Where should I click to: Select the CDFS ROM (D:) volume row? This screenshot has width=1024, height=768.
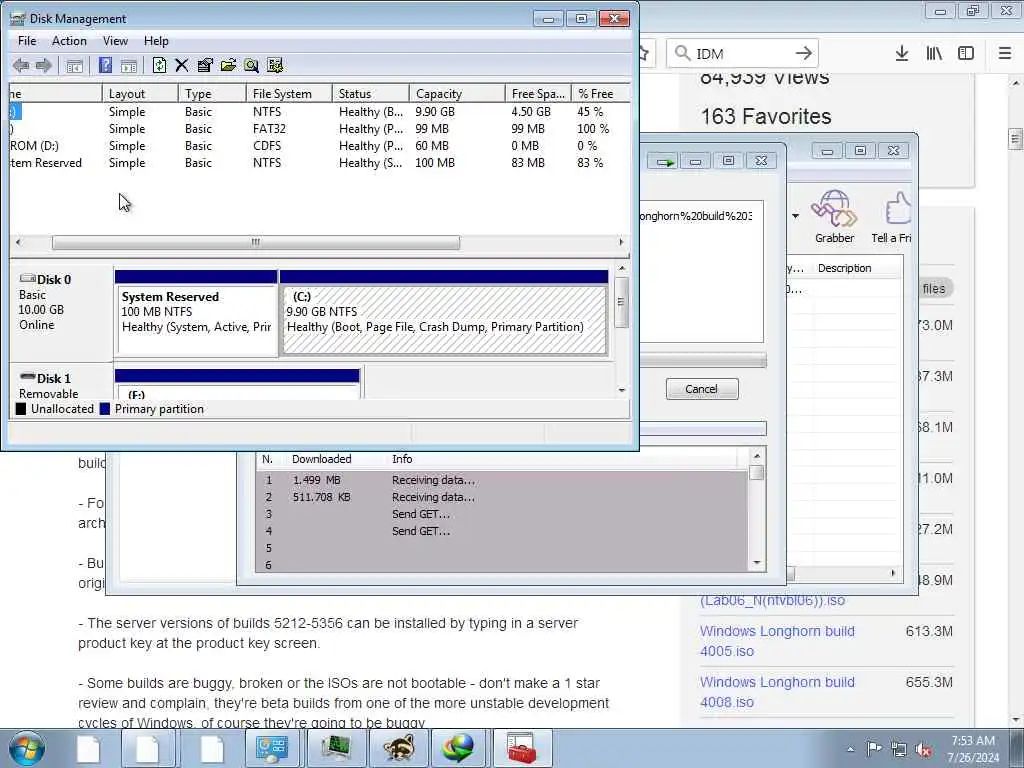(x=319, y=146)
